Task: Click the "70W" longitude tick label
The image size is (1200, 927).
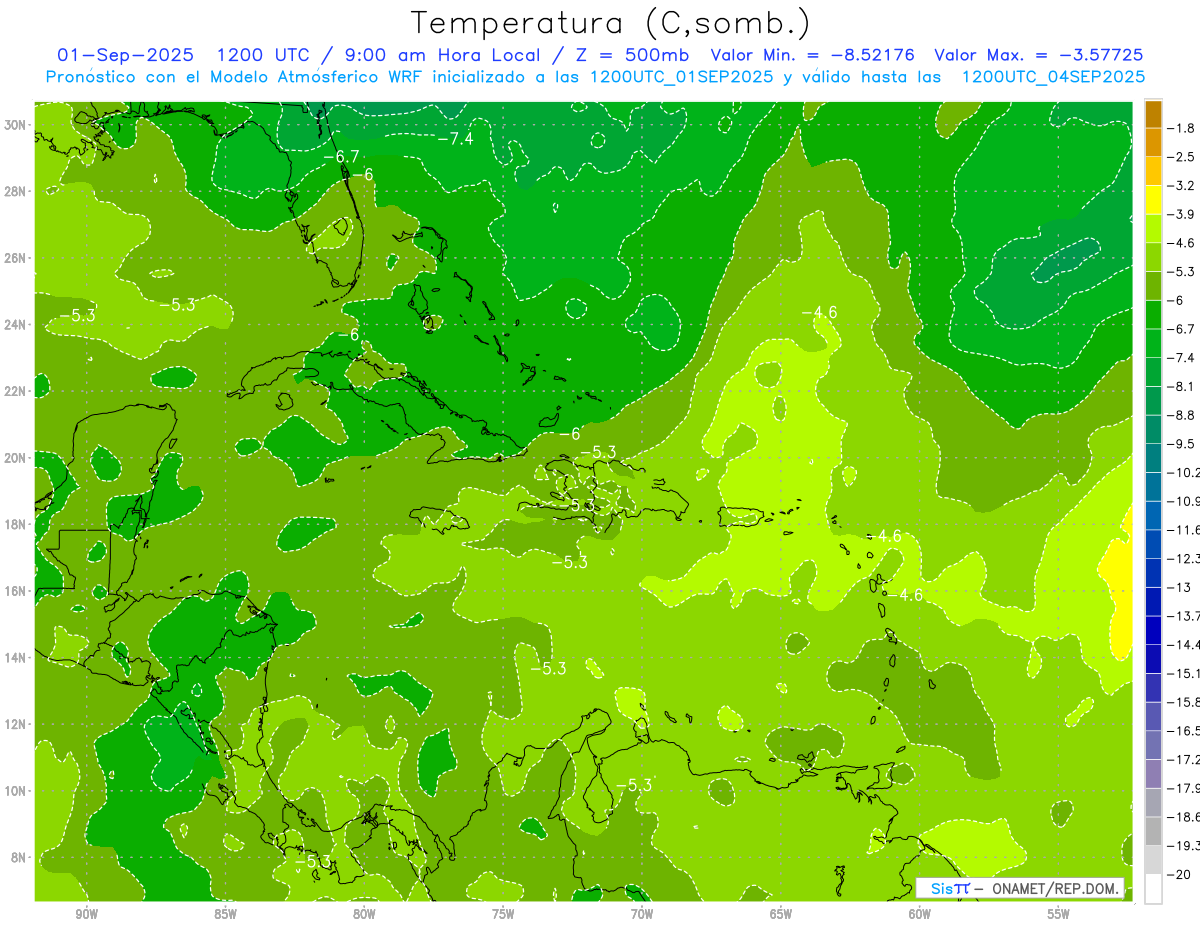Action: 642,915
